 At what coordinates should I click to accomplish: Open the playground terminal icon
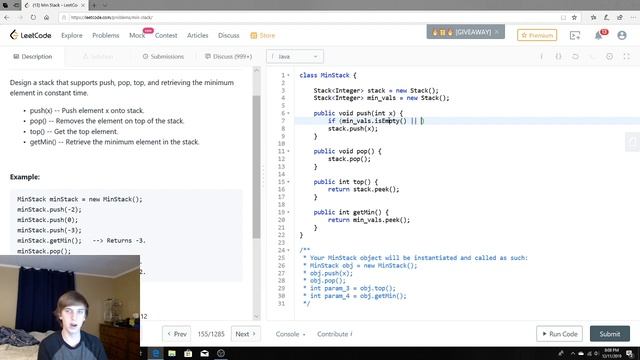pos(575,36)
